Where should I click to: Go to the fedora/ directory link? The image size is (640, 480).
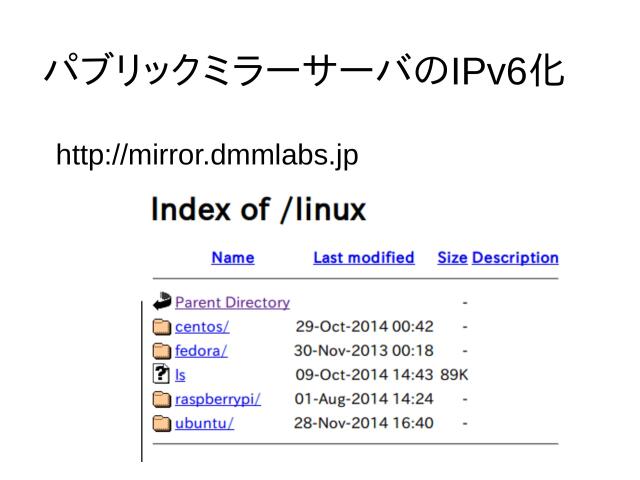(x=201, y=351)
